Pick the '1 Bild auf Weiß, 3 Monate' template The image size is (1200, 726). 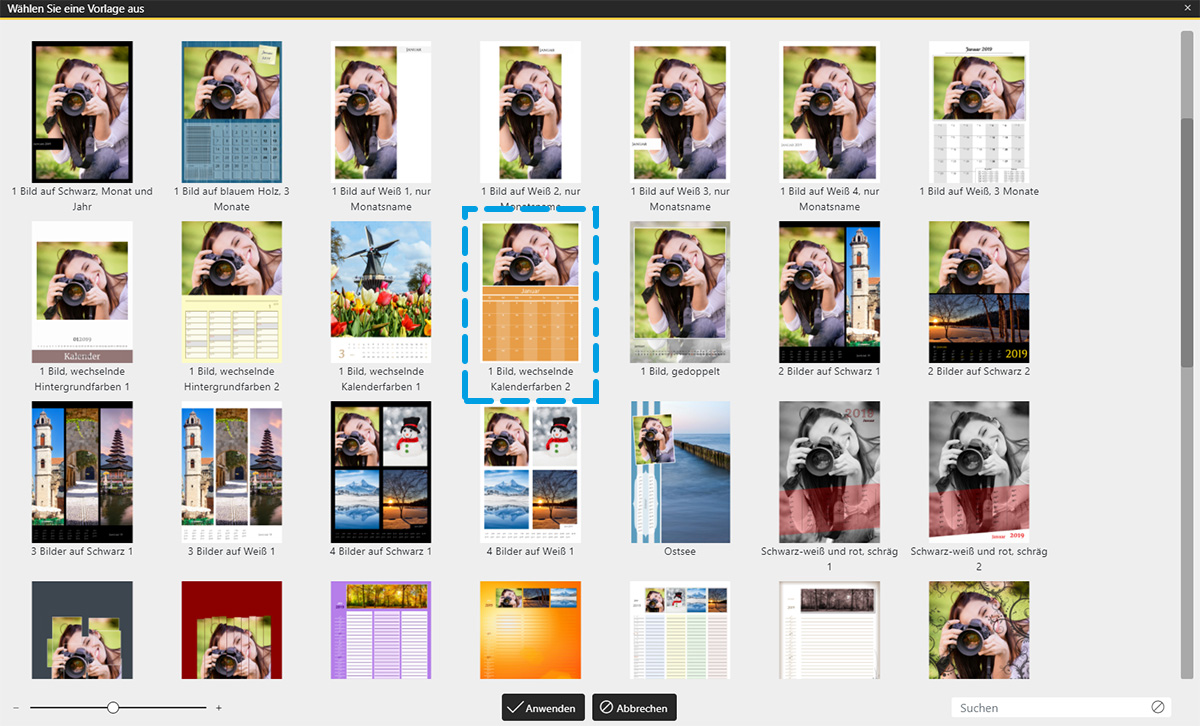tap(979, 111)
